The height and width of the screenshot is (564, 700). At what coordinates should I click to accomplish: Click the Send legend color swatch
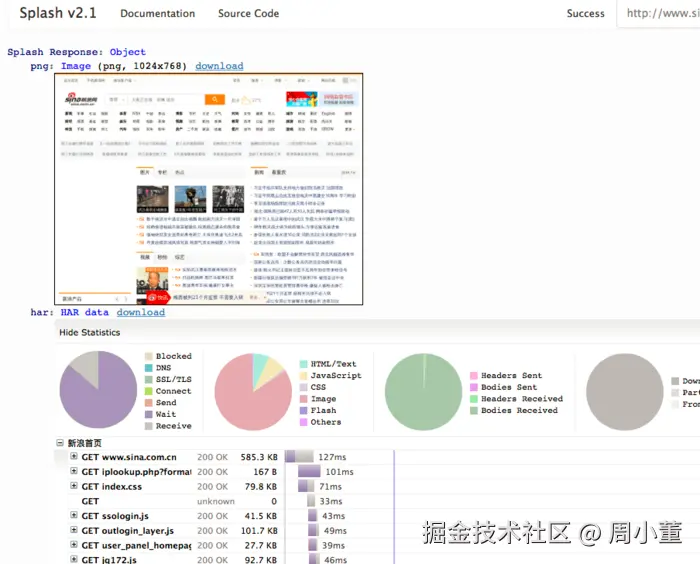(149, 403)
